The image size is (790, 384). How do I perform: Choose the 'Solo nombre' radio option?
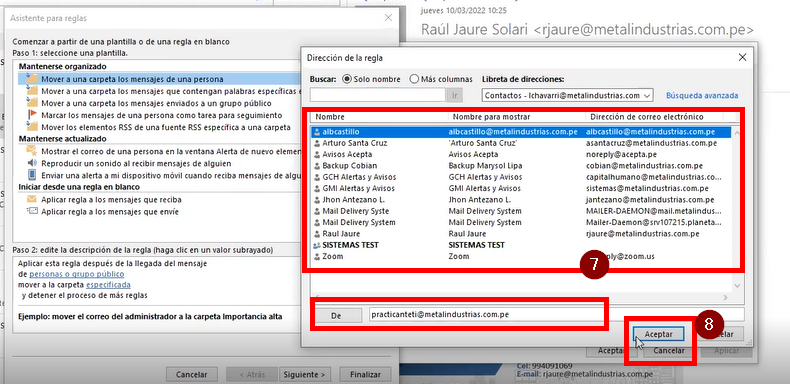coord(371,79)
